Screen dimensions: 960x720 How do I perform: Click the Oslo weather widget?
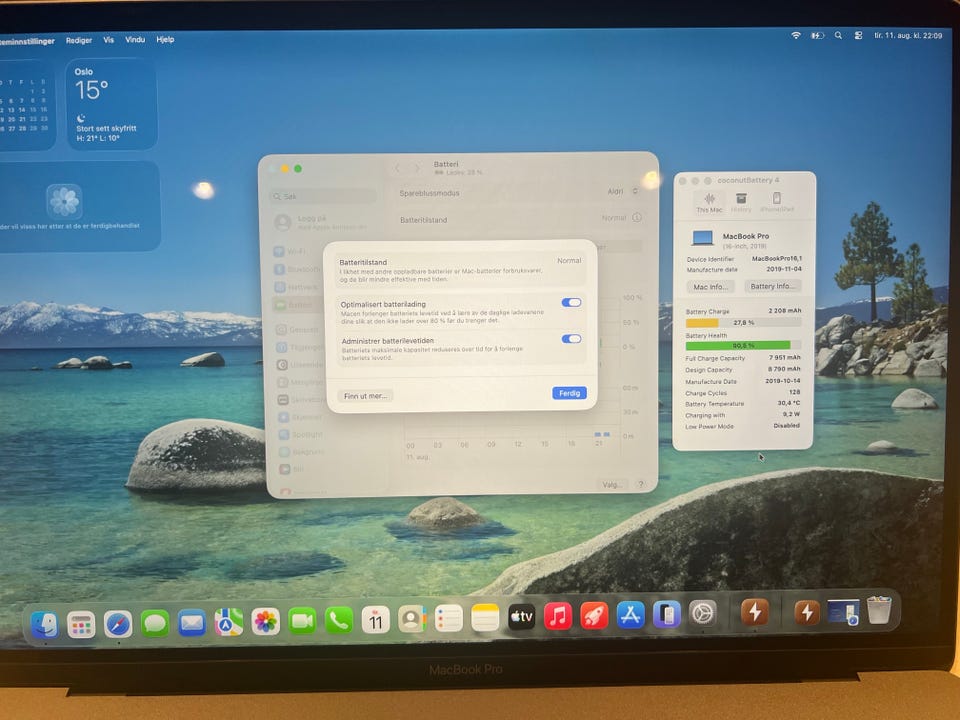(111, 104)
